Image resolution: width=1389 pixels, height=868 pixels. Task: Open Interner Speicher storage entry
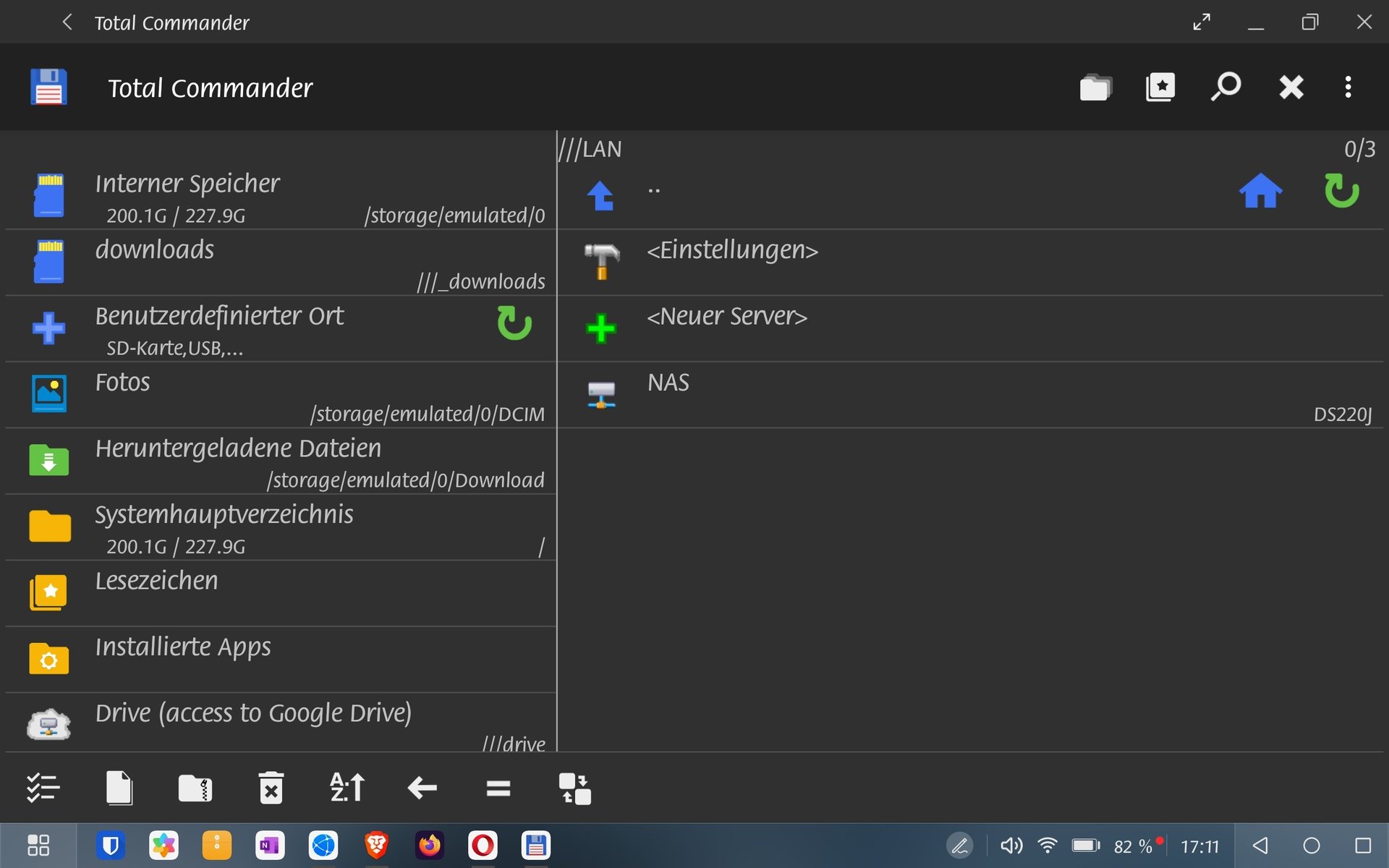tap(281, 196)
